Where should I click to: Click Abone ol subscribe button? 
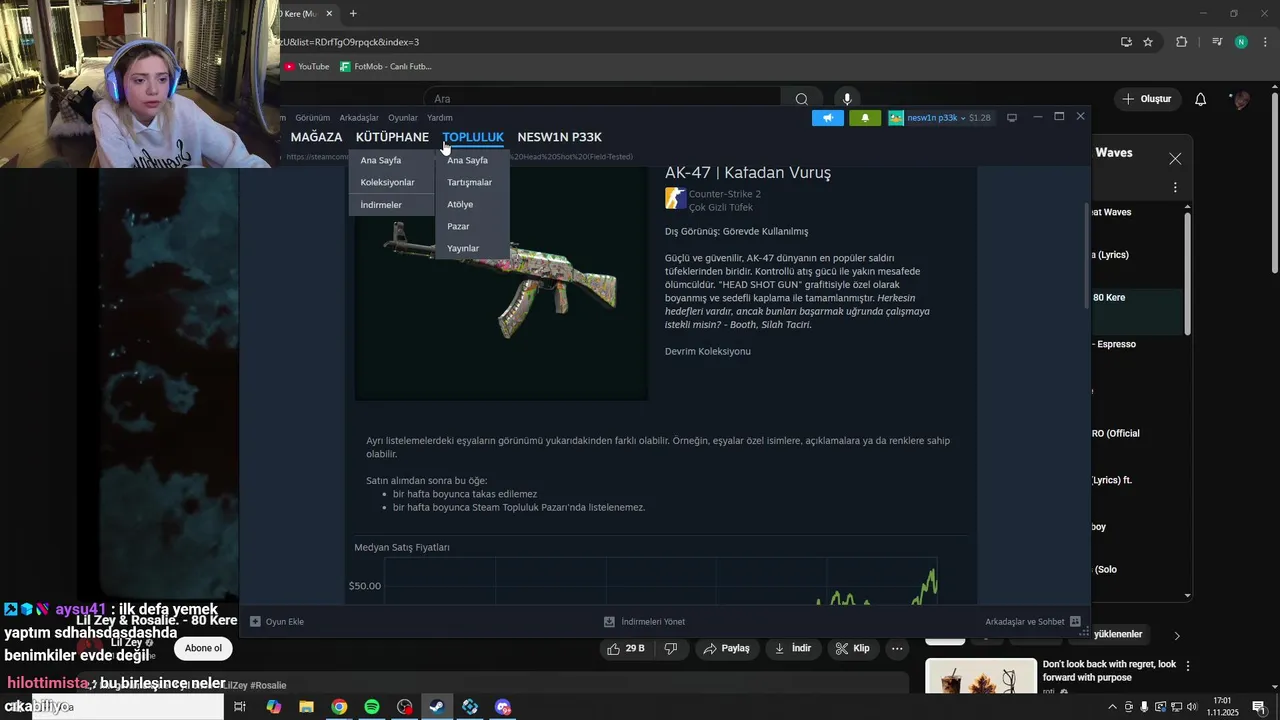point(203,648)
